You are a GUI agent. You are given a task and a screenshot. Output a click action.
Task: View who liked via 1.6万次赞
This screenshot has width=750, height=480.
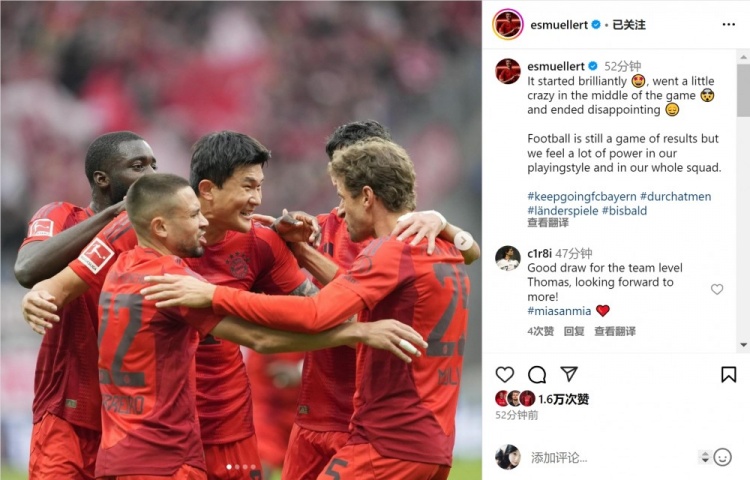point(563,399)
